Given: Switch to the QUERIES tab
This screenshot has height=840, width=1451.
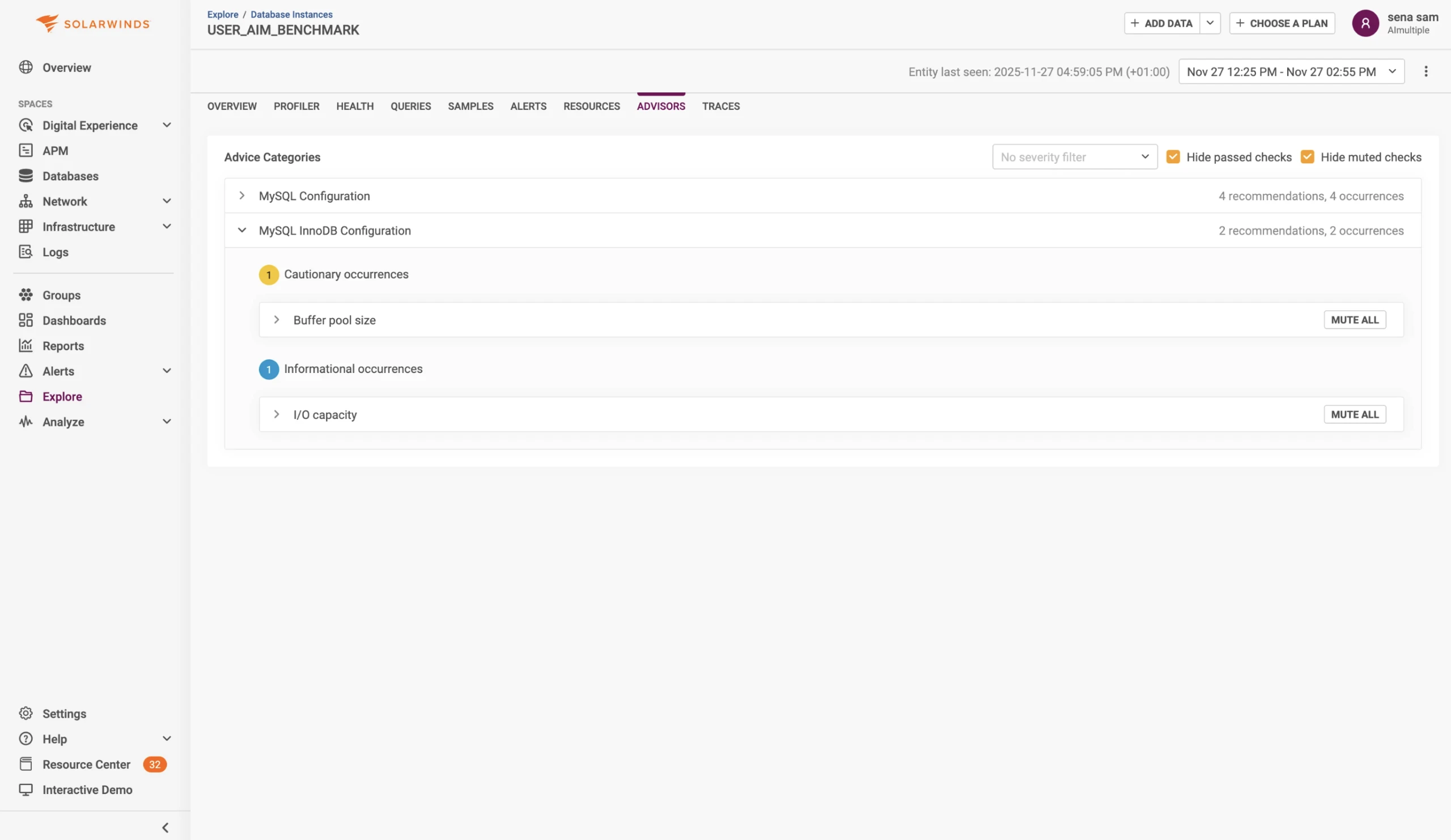Looking at the screenshot, I should point(410,106).
